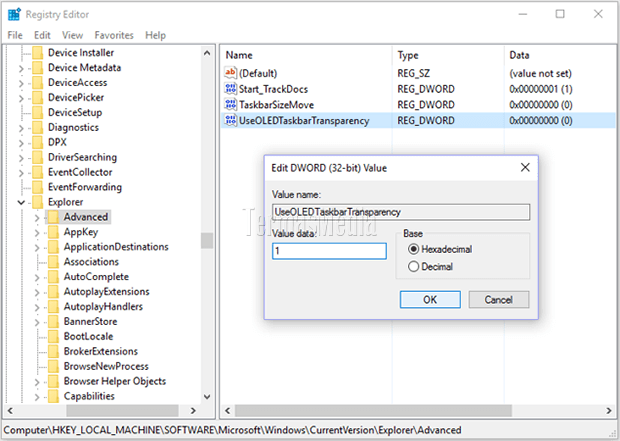This screenshot has width=620, height=441.
Task: Expand the DeviceAccess key
Action: click(21, 83)
